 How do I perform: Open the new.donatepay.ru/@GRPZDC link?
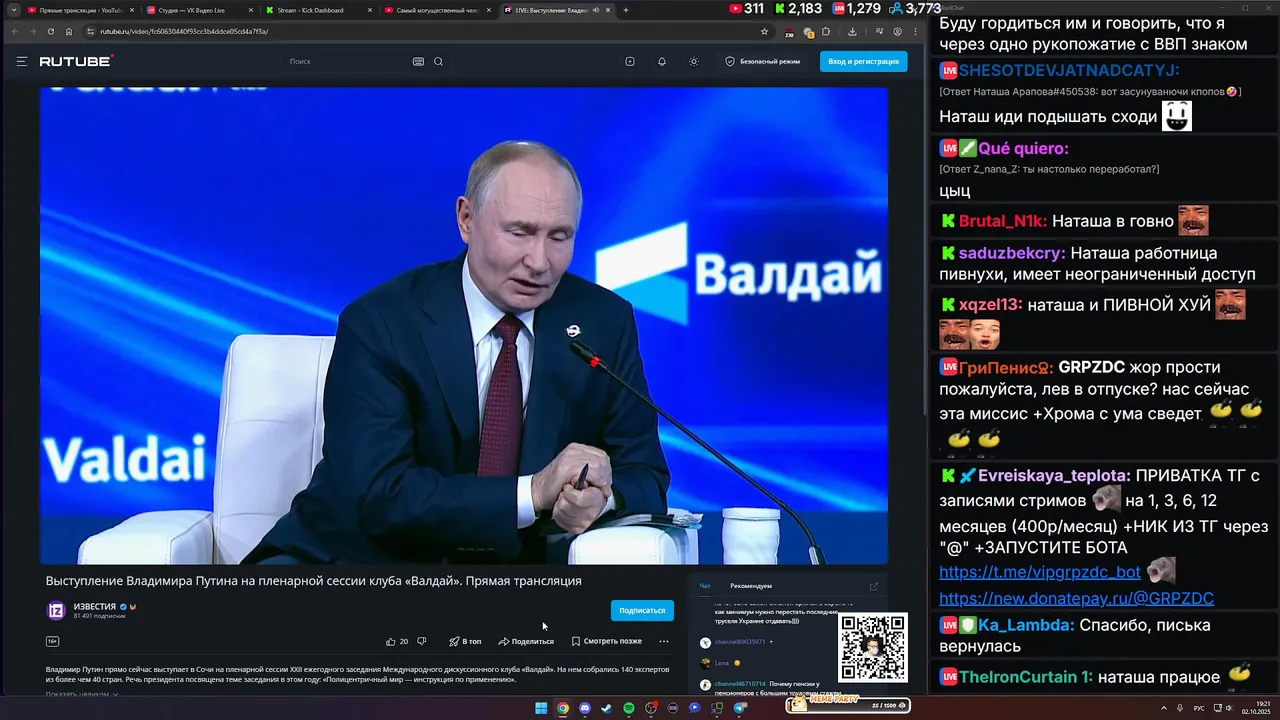pyautogui.click(x=1076, y=598)
